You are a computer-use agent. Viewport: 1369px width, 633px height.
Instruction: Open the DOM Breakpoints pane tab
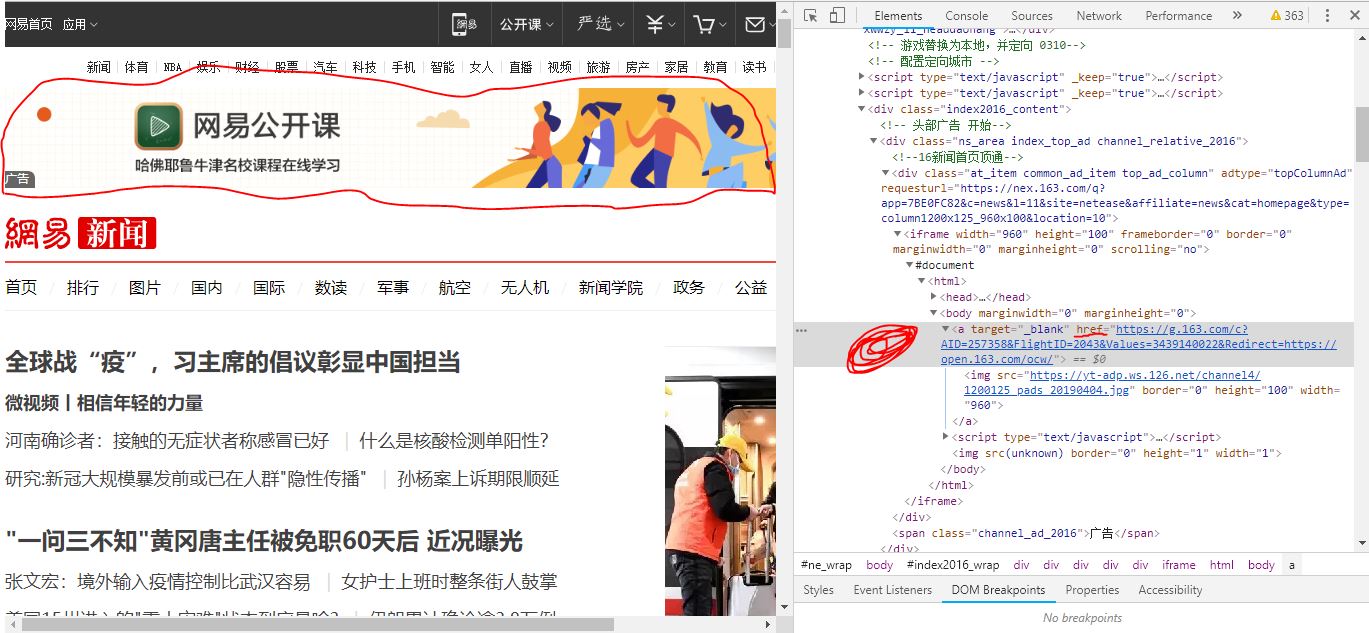click(998, 590)
